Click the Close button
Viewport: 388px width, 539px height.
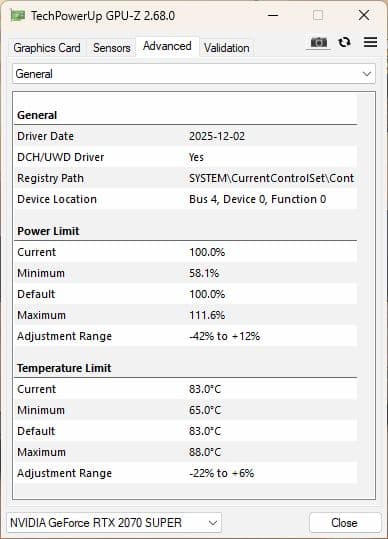pos(345,523)
